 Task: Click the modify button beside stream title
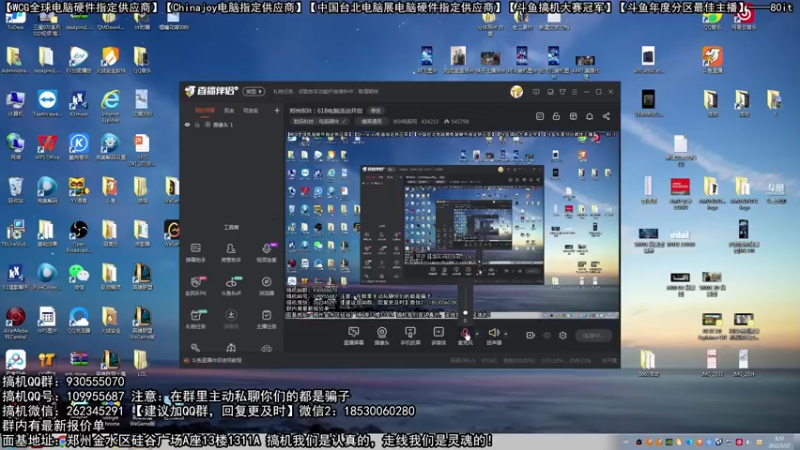point(376,110)
